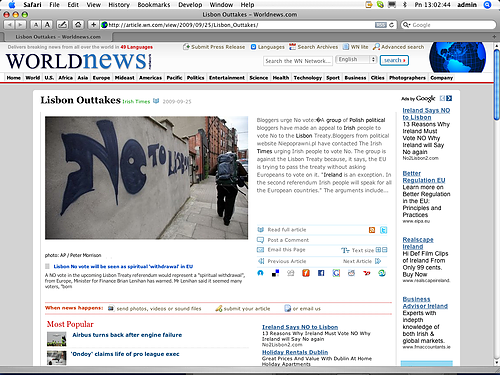This screenshot has height=375, width=500.
Task: Open the Languages option in header
Action: click(x=268, y=47)
